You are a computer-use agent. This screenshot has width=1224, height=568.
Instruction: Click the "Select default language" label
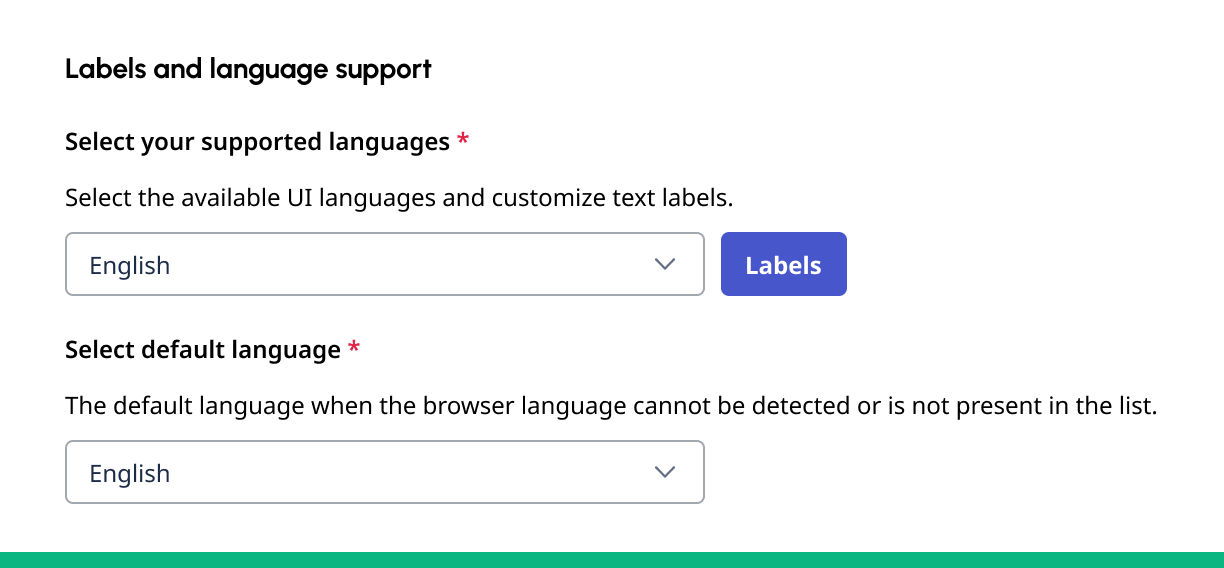[x=203, y=350]
